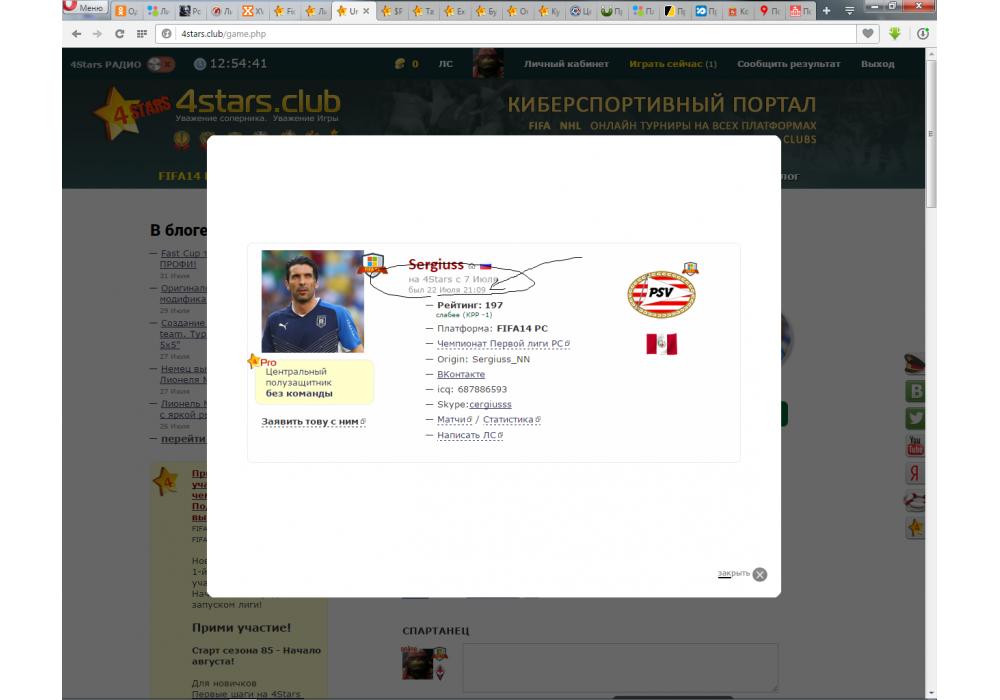The width and height of the screenshot is (1000, 700).
Task: Click the Peru flag icon
Action: 661,344
